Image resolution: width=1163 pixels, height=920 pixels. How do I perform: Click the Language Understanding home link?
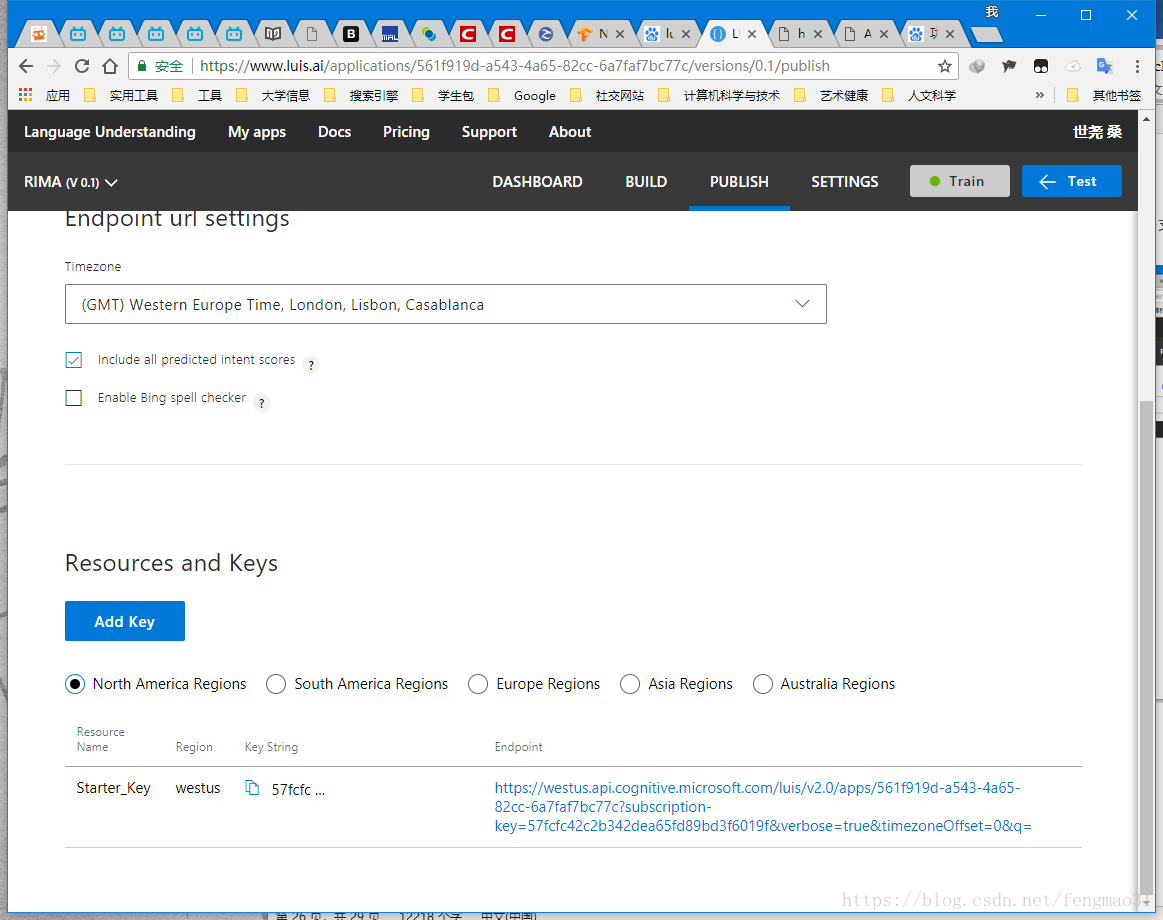(x=110, y=132)
